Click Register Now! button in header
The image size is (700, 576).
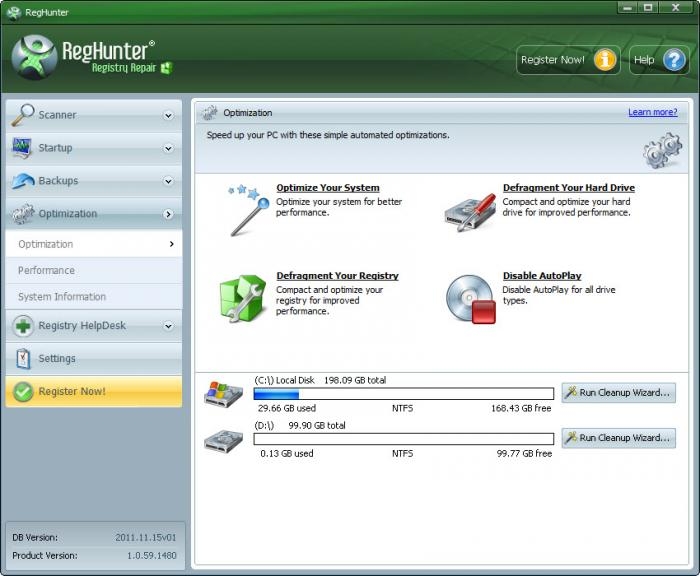[568, 60]
